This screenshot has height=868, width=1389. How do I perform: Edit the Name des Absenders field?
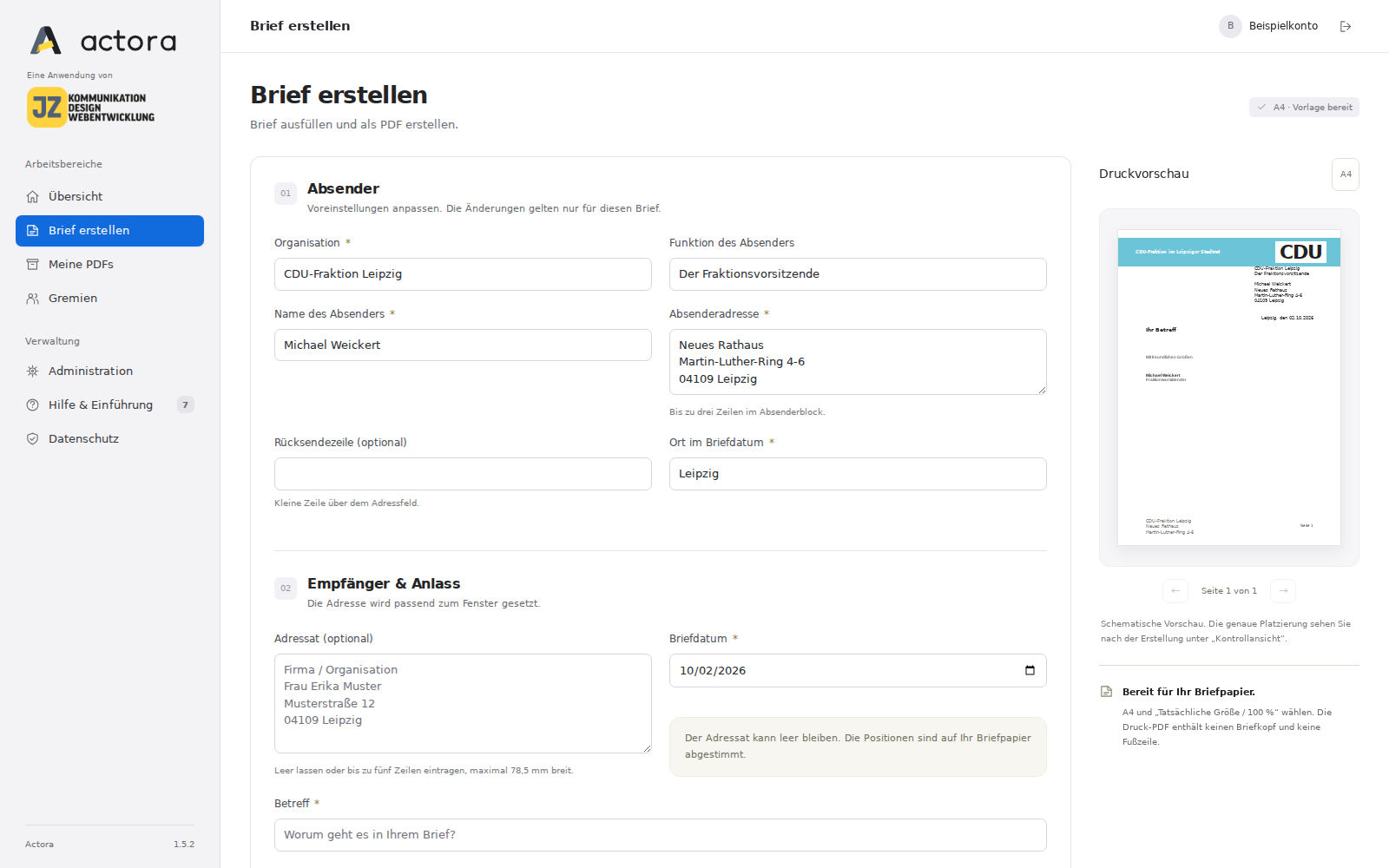click(463, 345)
